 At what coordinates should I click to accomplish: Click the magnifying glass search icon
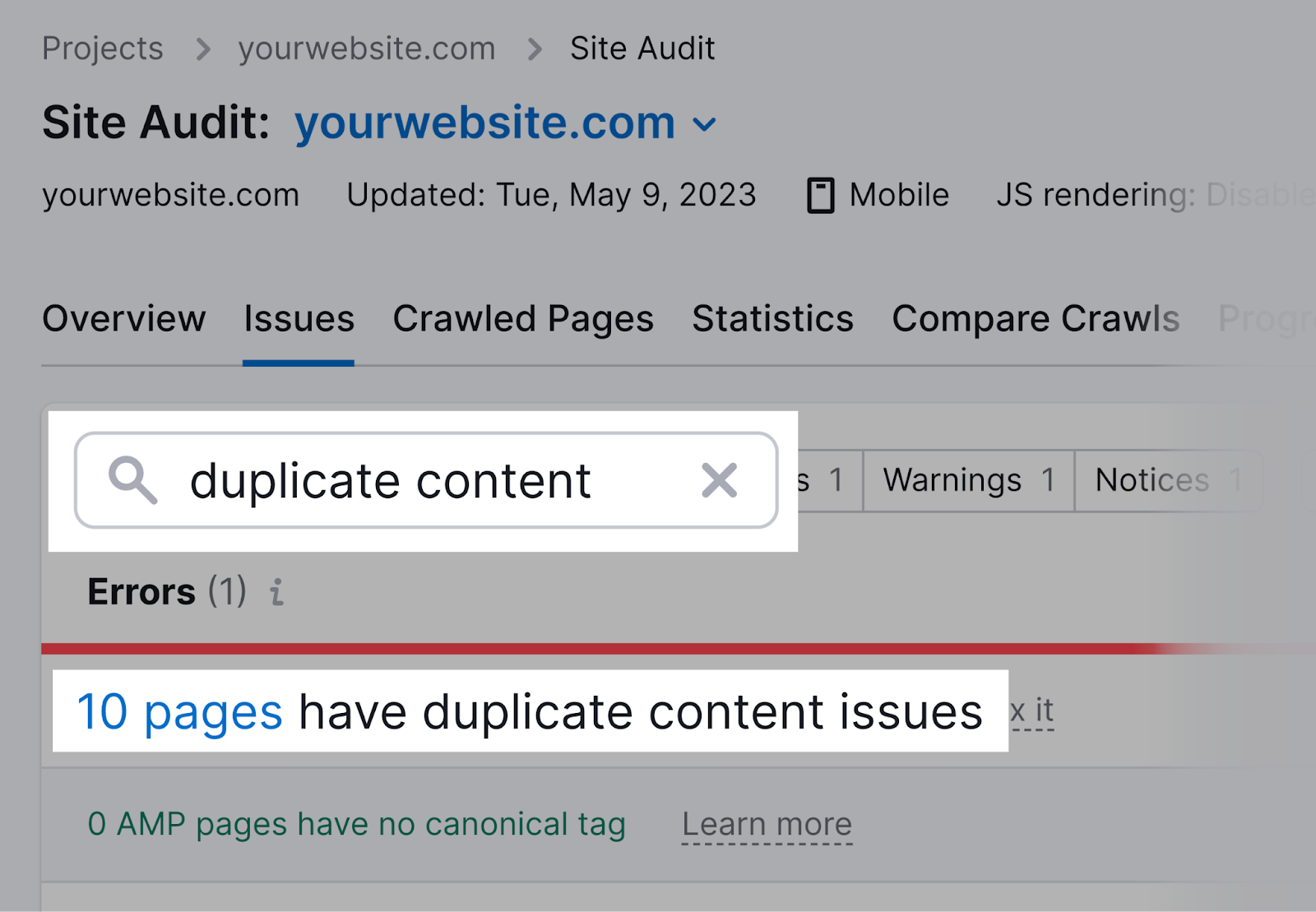tap(132, 481)
